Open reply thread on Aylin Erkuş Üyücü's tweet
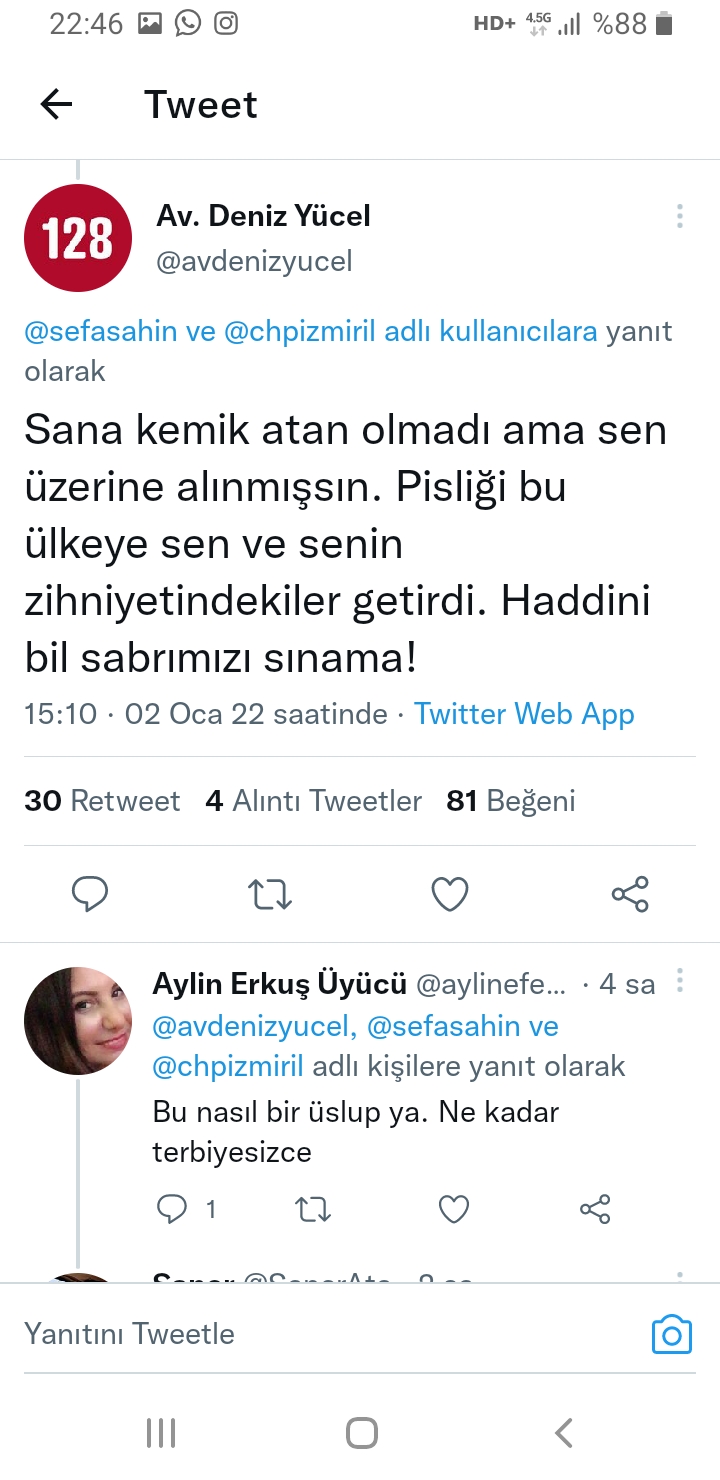This screenshot has width=720, height=1480. click(173, 1210)
